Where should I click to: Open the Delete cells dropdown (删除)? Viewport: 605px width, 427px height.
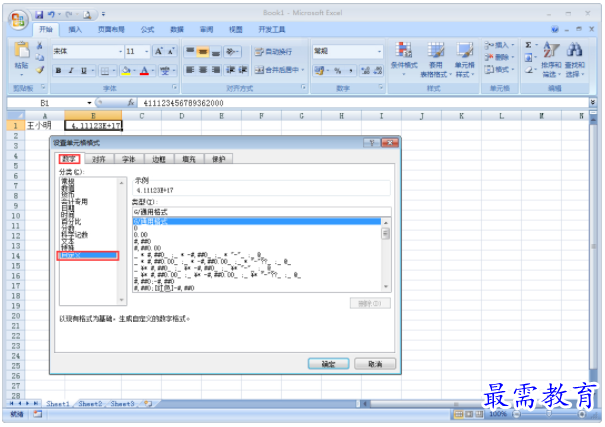click(x=500, y=57)
